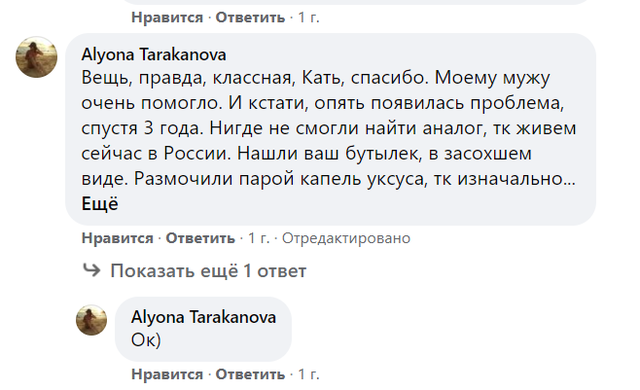Reply to the long comment via Ответить
Viewport: 640px width, 390px height.
pos(200,238)
